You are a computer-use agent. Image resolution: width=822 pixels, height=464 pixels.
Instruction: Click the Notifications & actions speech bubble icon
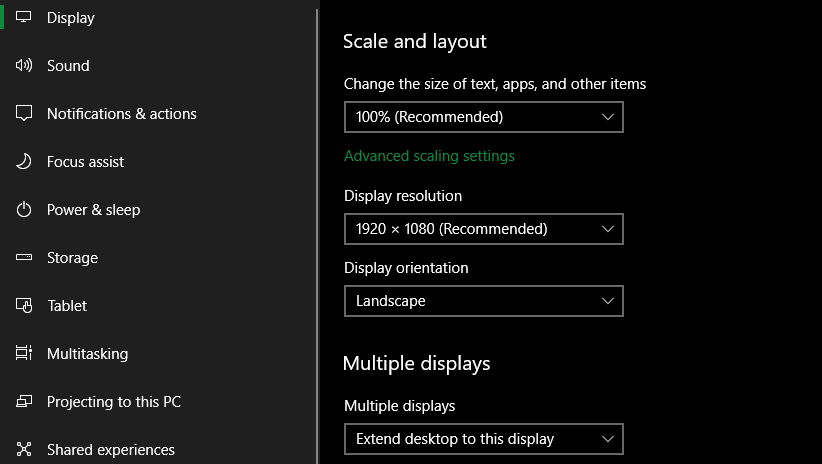[x=25, y=114]
